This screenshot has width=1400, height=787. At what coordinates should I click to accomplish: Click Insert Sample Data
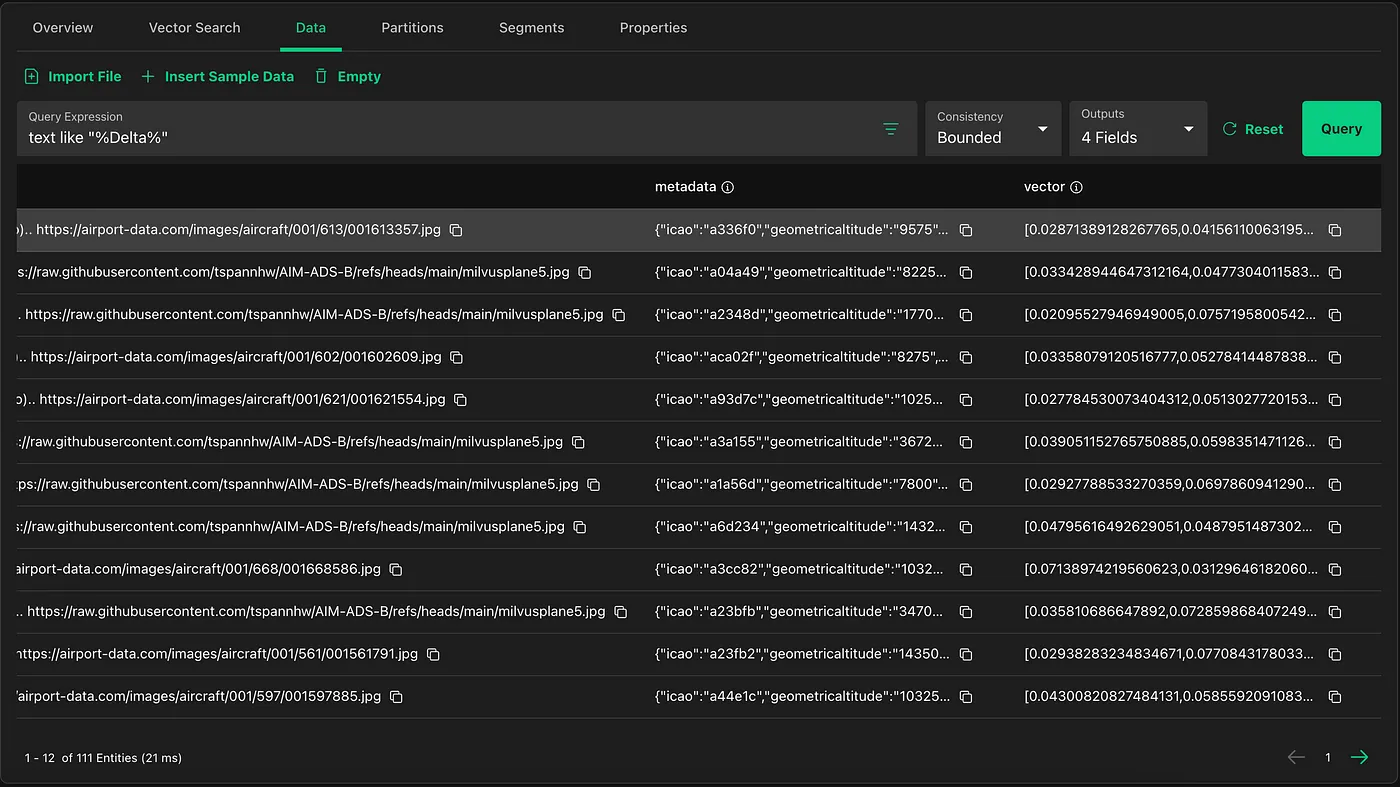click(217, 76)
